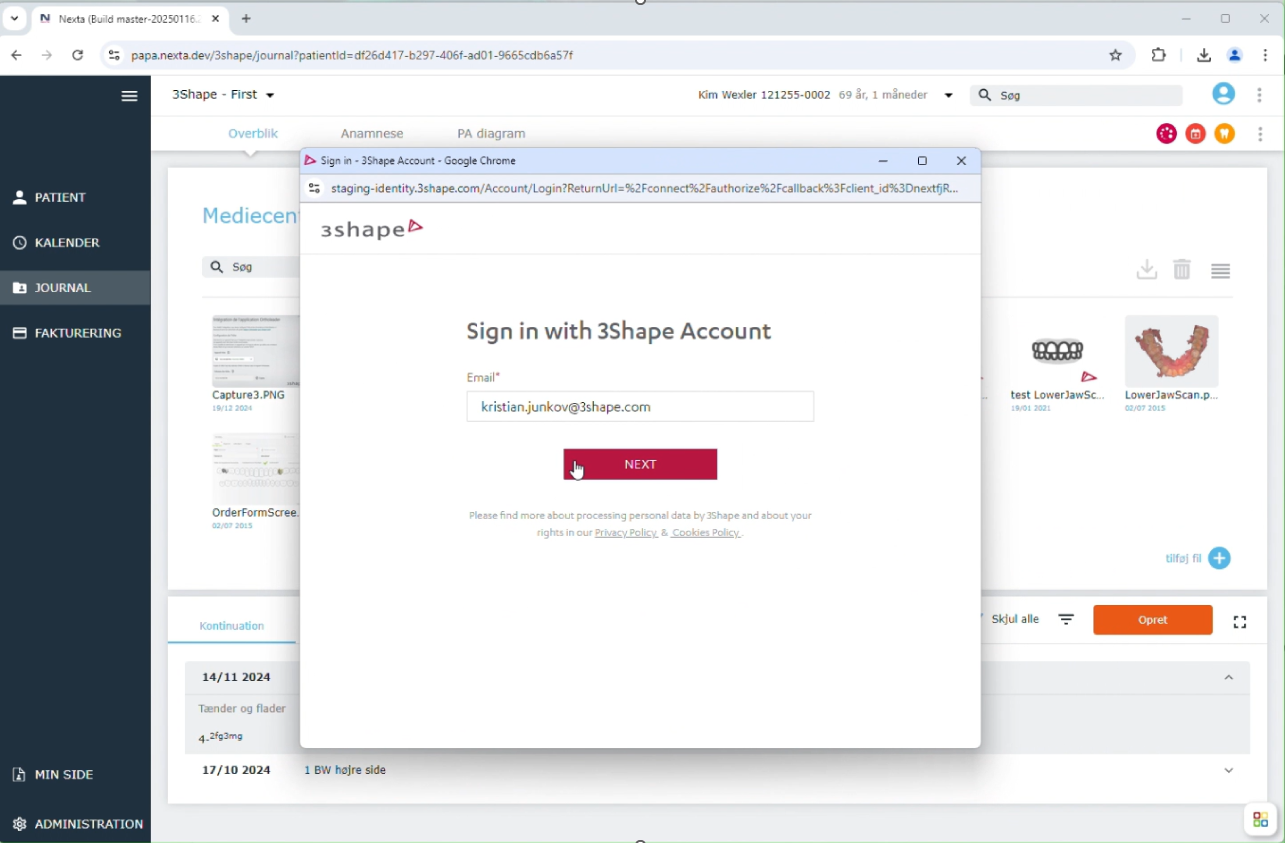Viewport: 1285px width, 843px height.
Task: Open Chrome downloads icon
Action: (x=1204, y=55)
